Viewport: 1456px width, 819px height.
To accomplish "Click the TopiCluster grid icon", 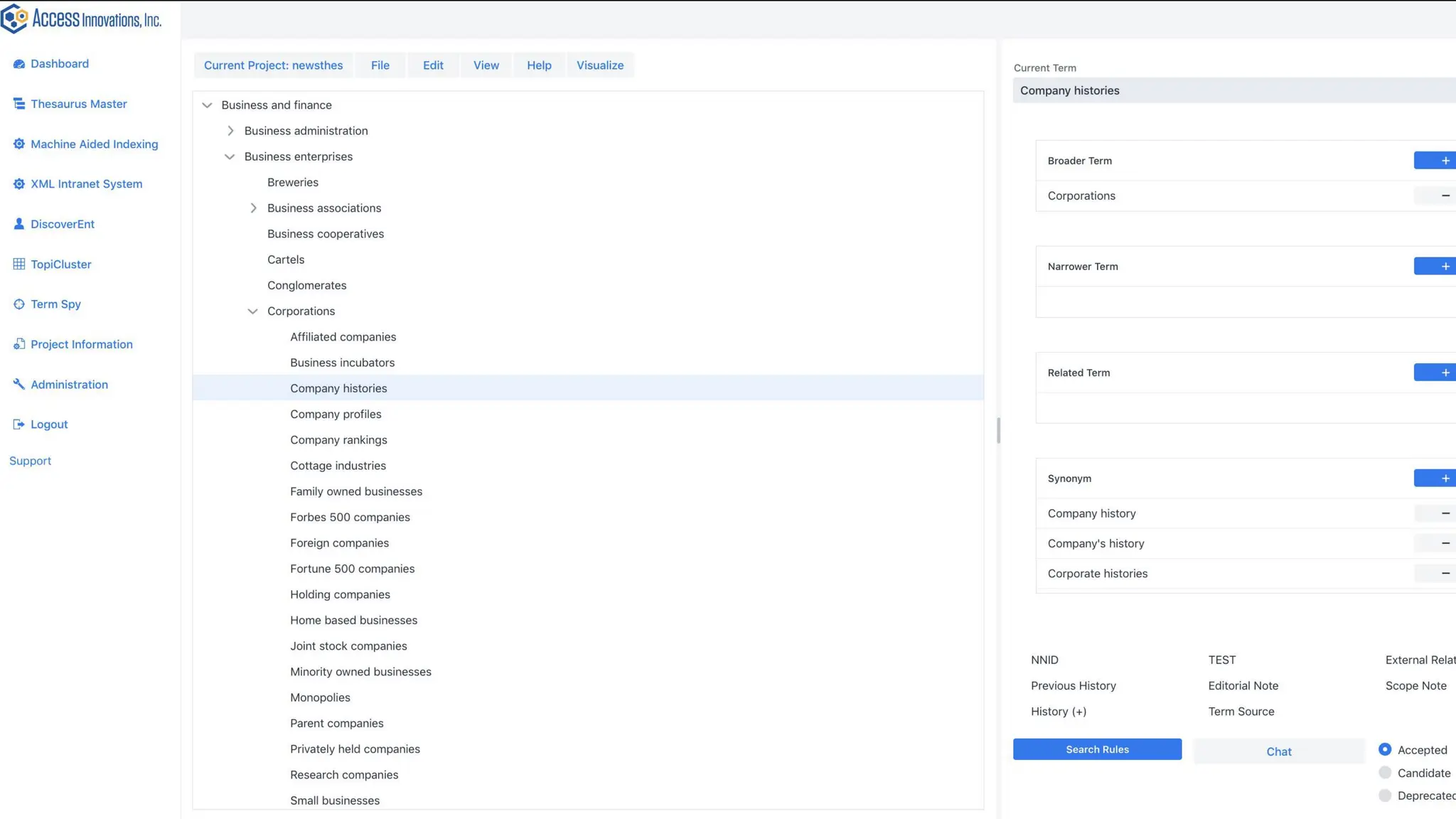I will 19,264.
